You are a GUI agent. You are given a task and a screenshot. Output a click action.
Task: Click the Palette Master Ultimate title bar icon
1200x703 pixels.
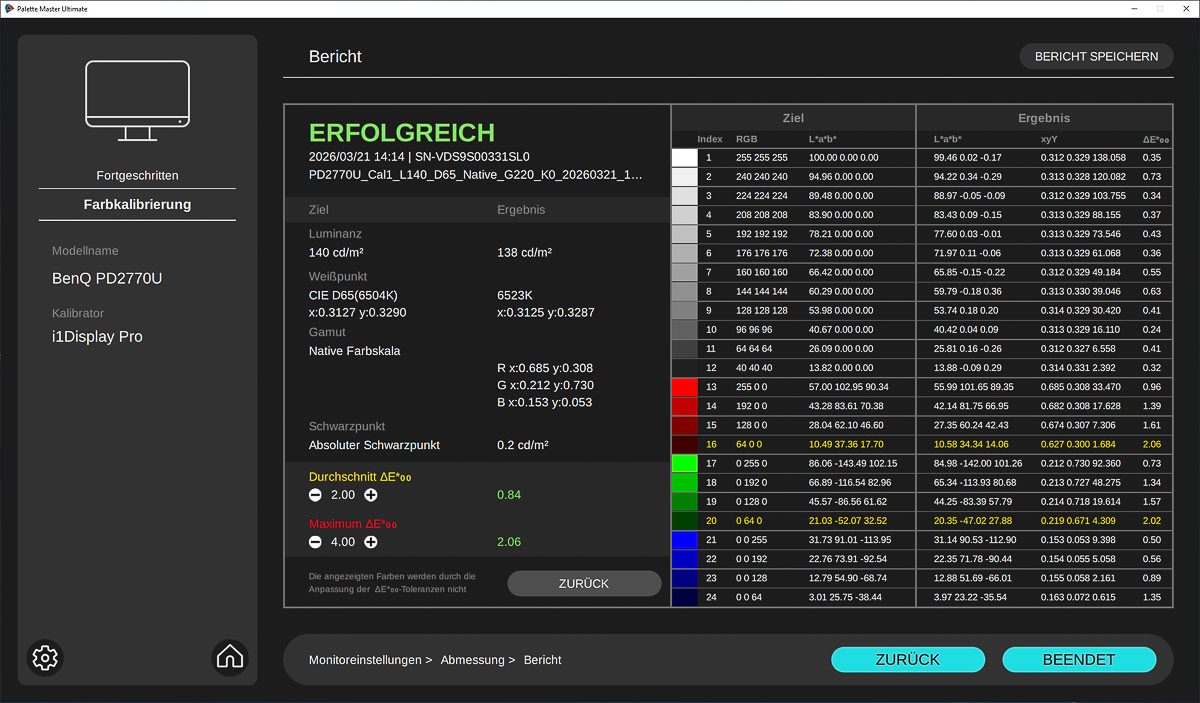[9, 8]
